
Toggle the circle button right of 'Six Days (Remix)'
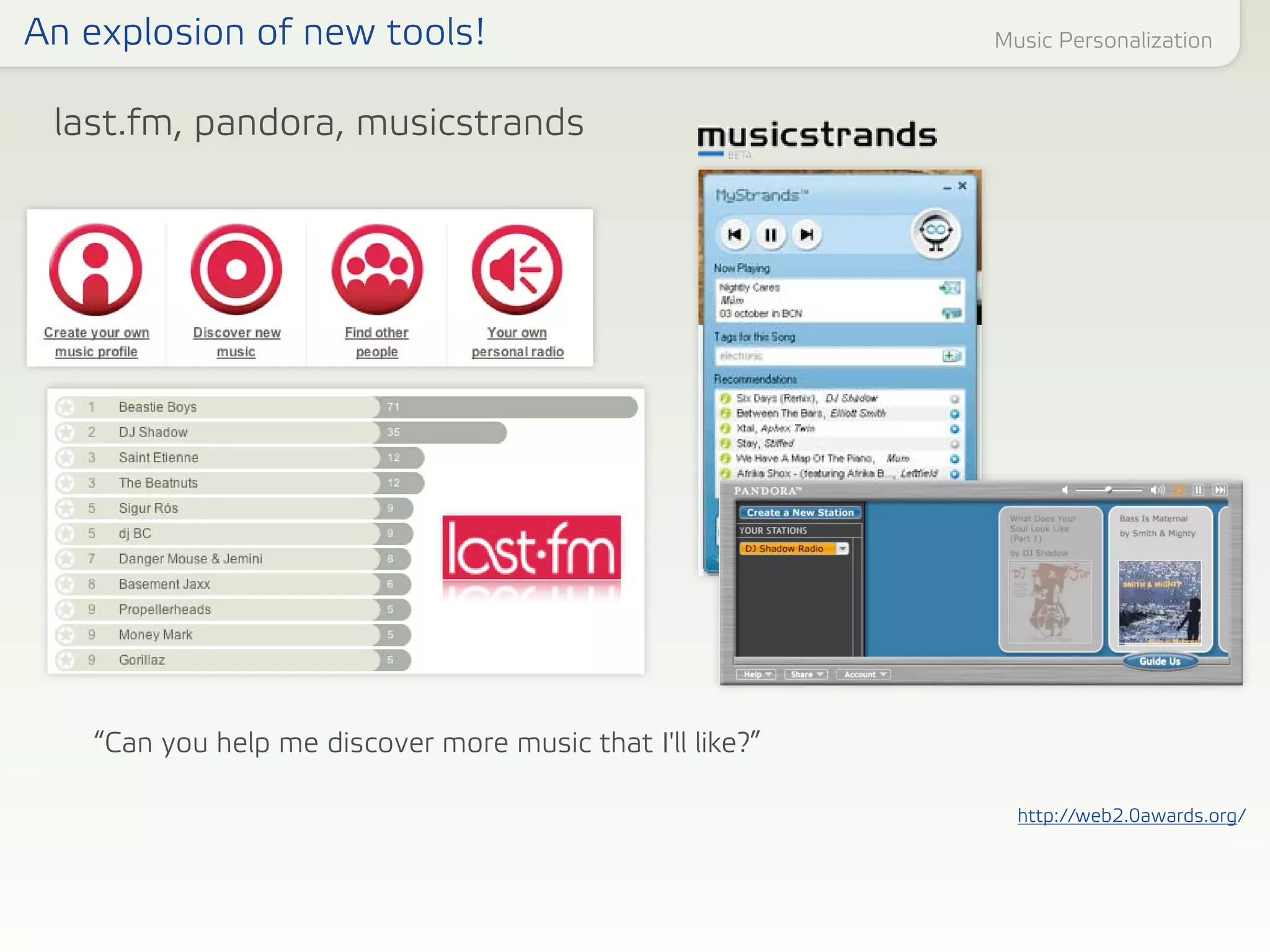click(954, 399)
